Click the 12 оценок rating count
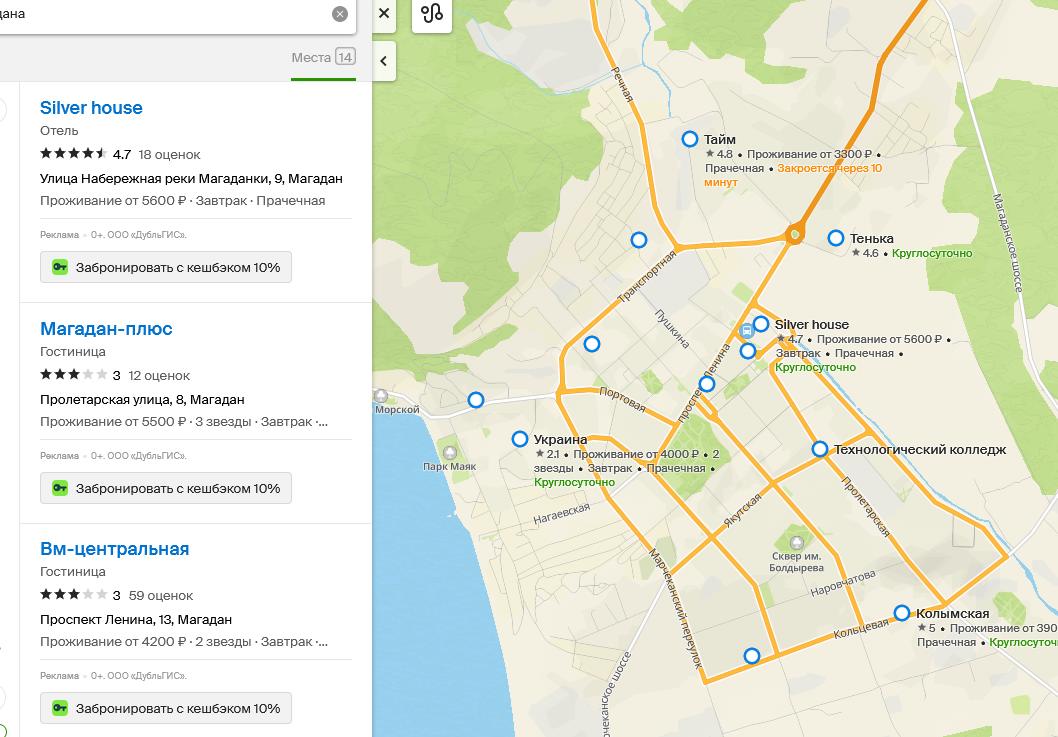Image resolution: width=1058 pixels, height=737 pixels. pyautogui.click(x=159, y=375)
